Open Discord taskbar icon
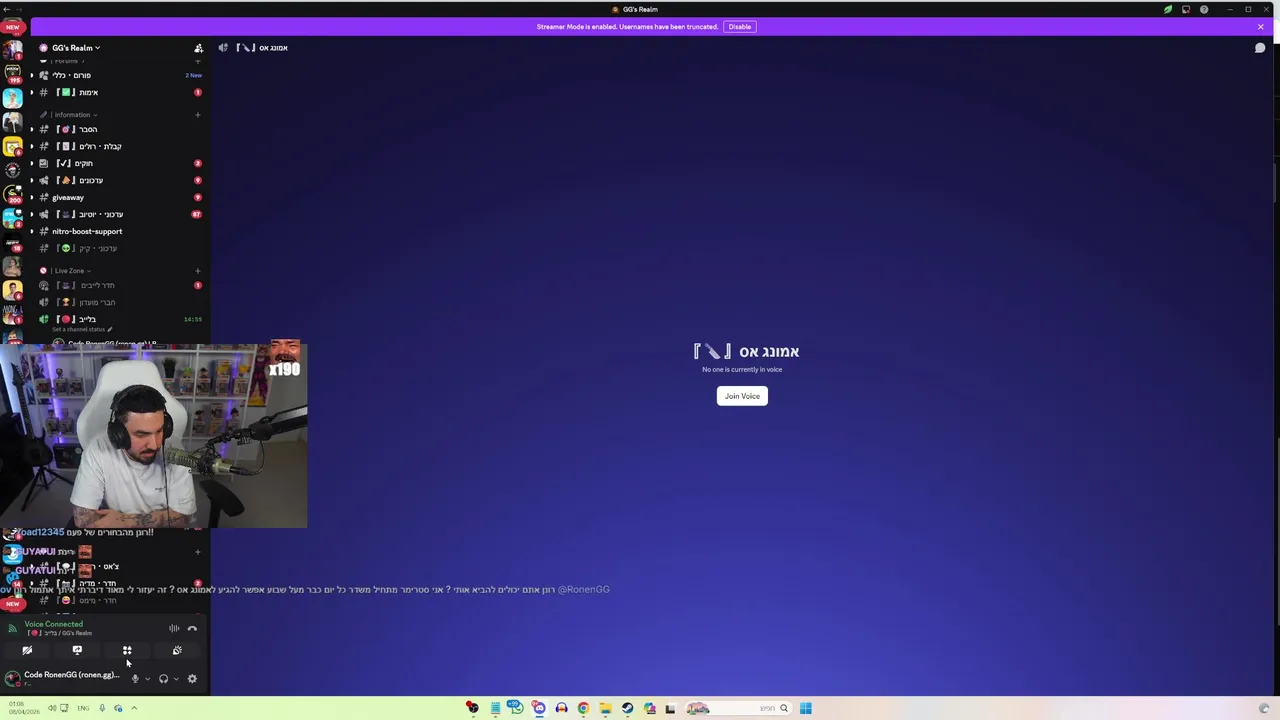This screenshot has width=1280, height=720. pyautogui.click(x=539, y=708)
